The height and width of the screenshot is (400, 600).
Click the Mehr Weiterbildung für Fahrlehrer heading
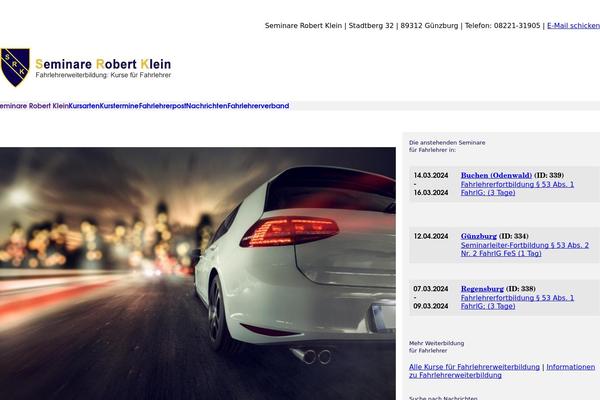436,347
